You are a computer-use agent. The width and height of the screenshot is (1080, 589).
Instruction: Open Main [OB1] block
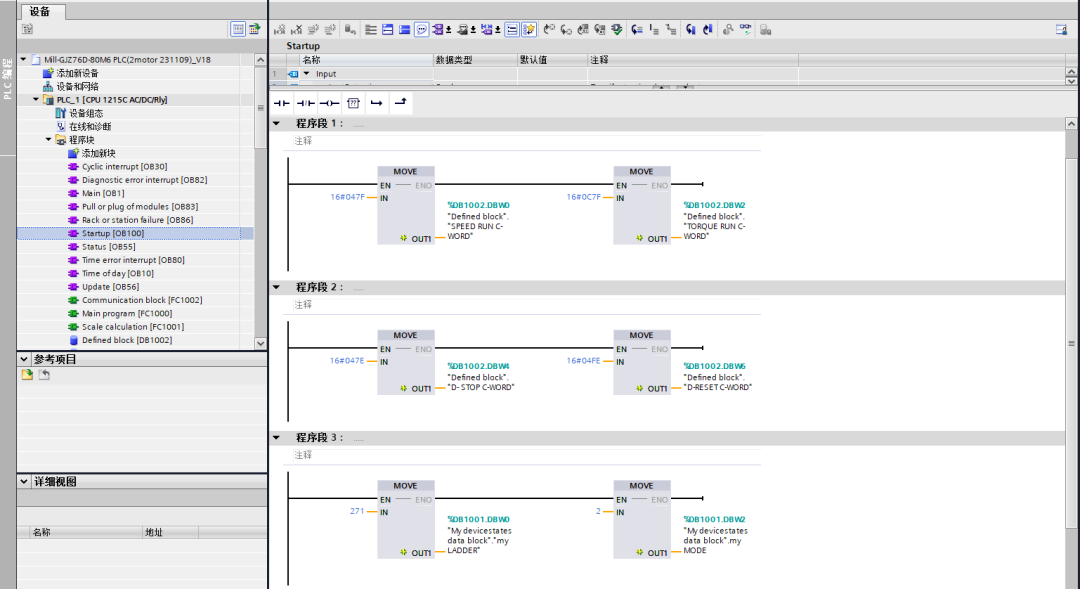click(103, 194)
